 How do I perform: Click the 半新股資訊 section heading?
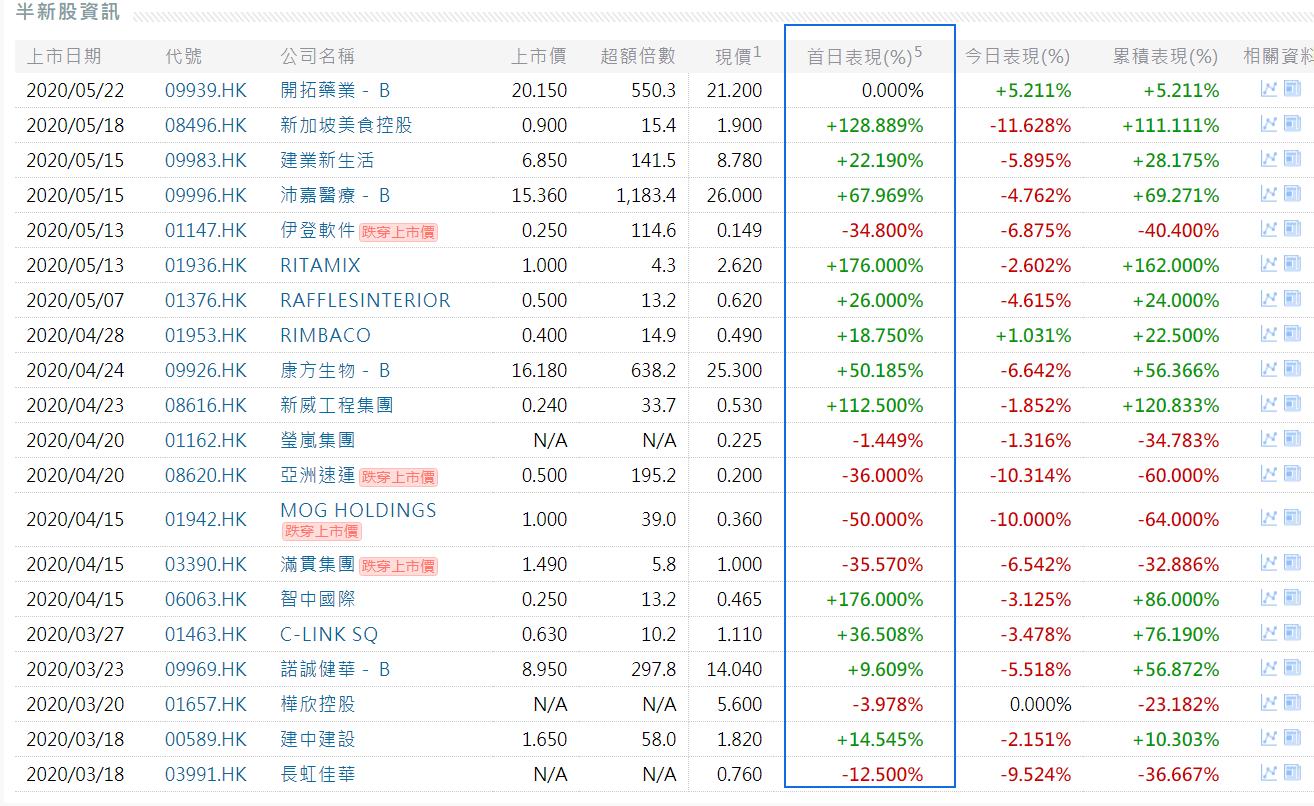pyautogui.click(x=68, y=12)
